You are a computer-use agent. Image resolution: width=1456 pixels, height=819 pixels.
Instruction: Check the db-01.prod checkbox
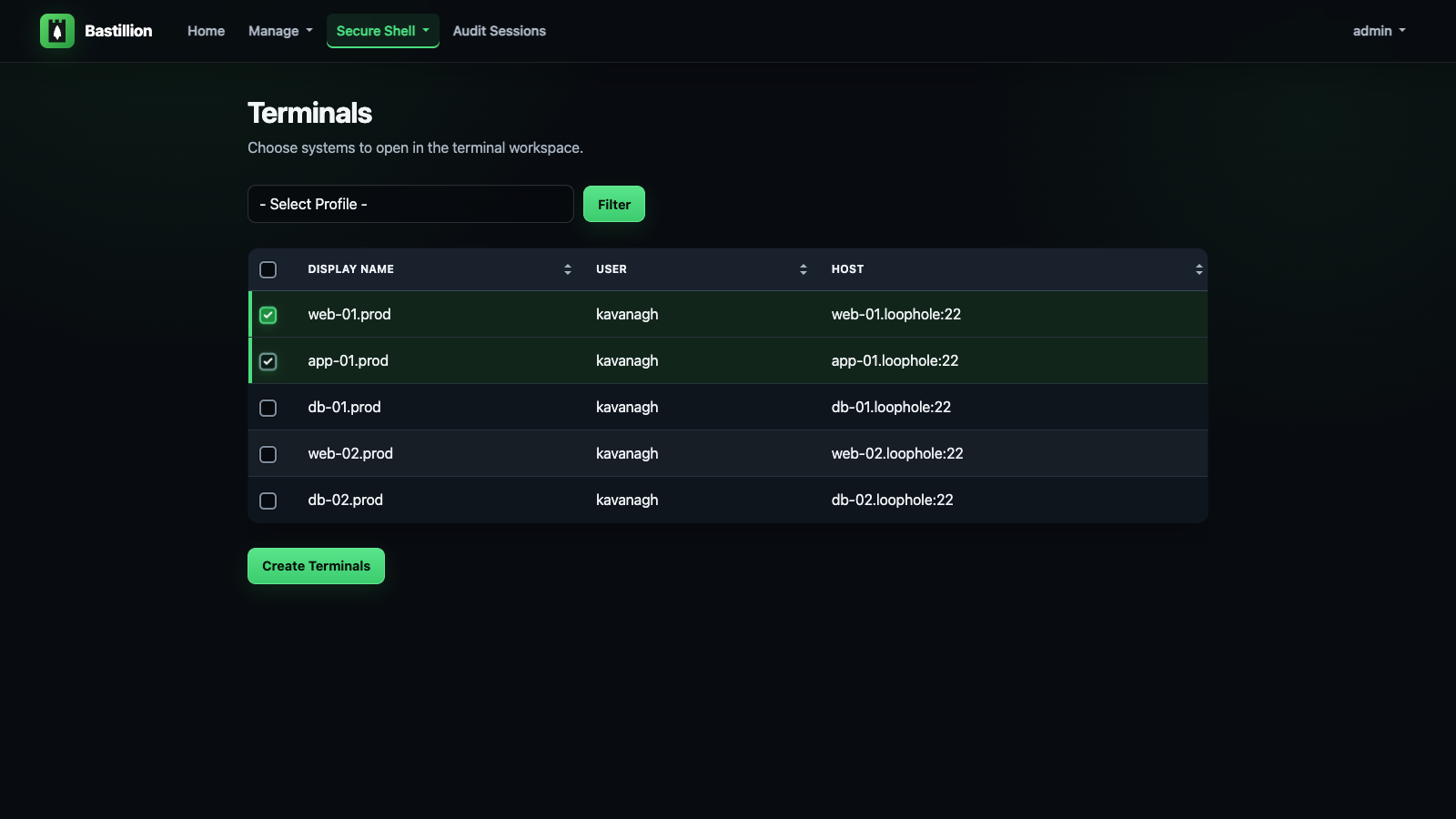(x=268, y=408)
